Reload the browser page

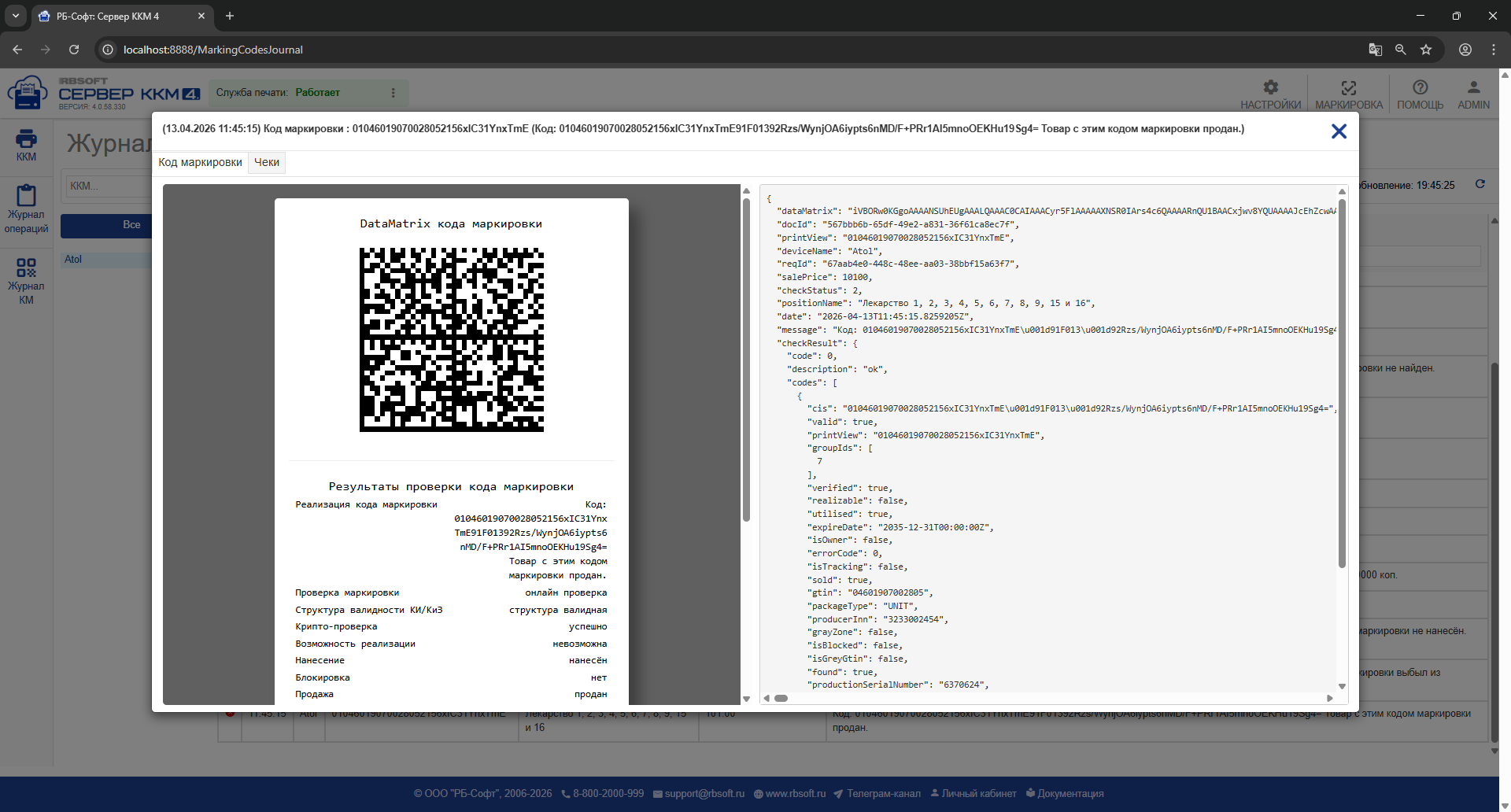coord(74,50)
